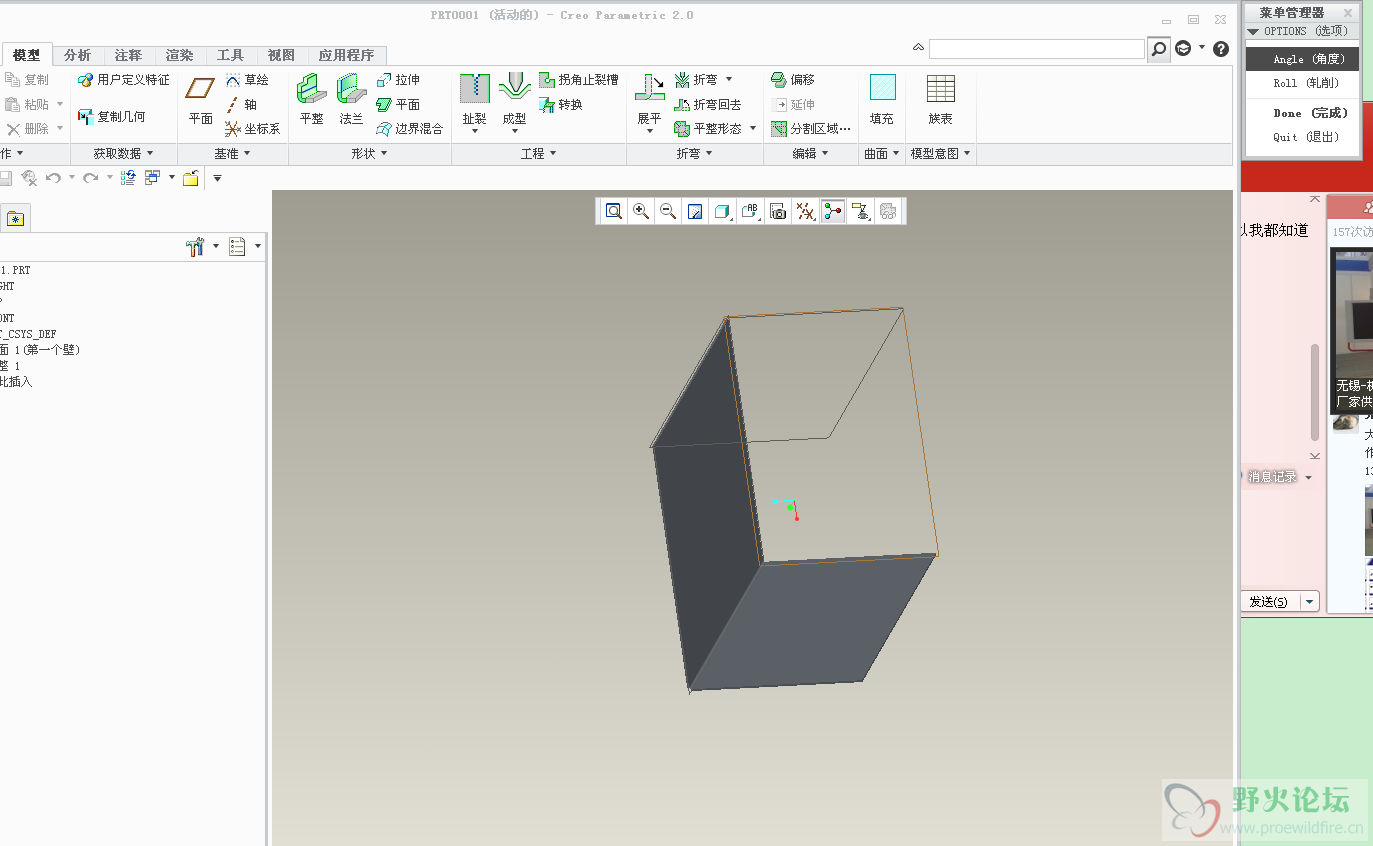Click the command search input field

pyautogui.click(x=1037, y=48)
